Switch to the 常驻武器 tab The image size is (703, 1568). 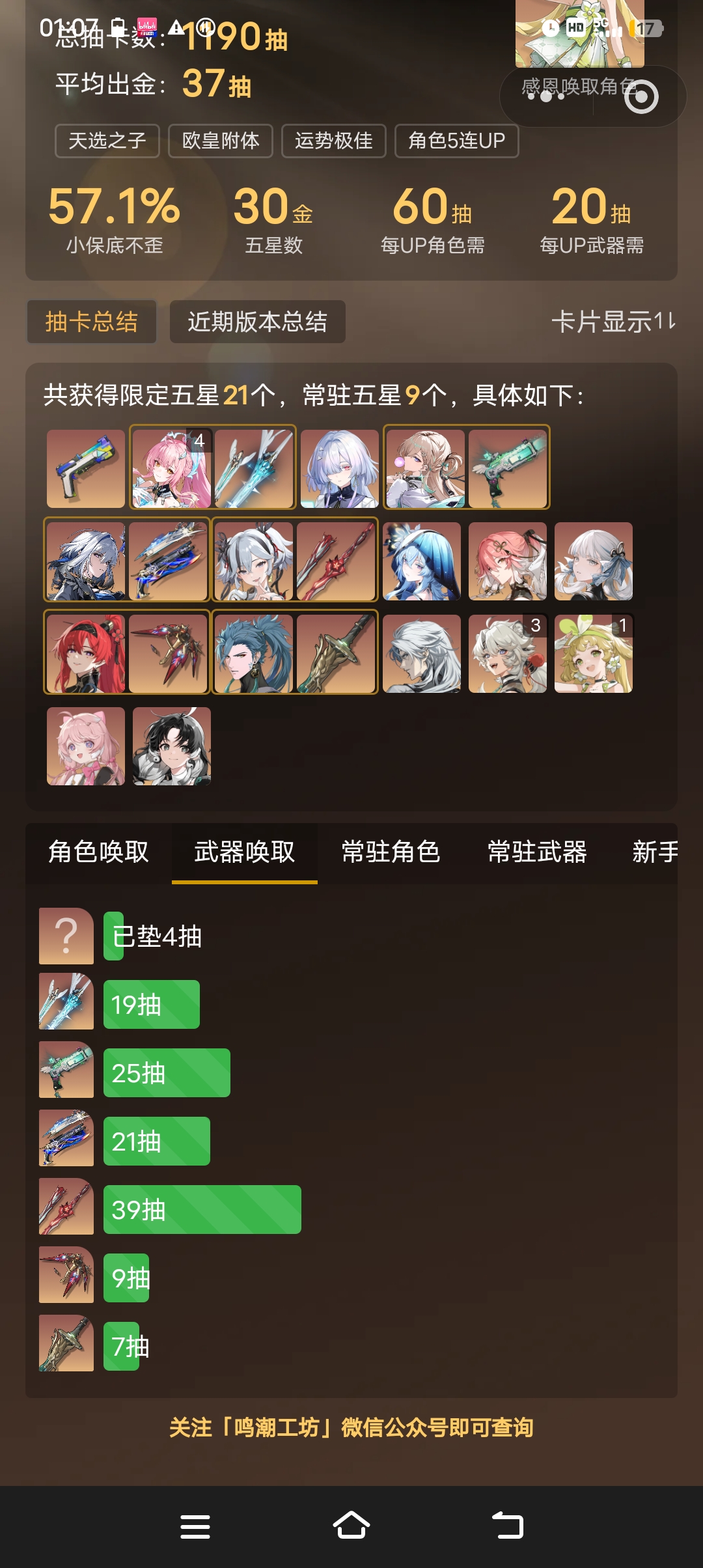tap(538, 852)
